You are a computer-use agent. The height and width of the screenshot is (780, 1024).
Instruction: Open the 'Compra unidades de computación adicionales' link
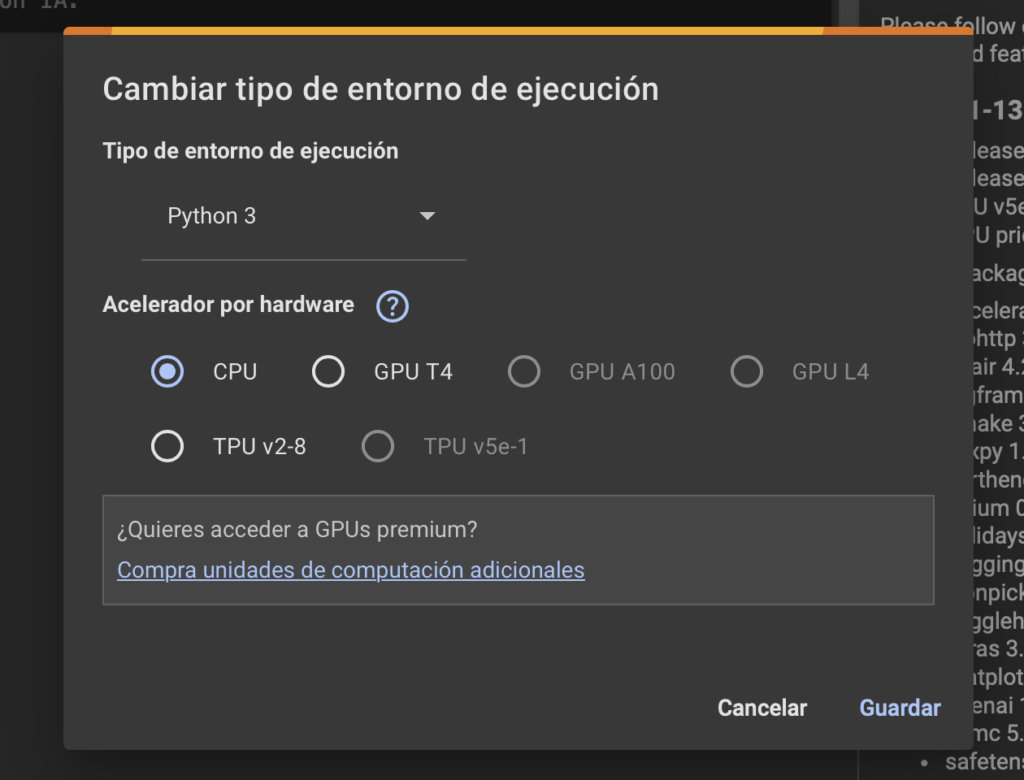351,570
